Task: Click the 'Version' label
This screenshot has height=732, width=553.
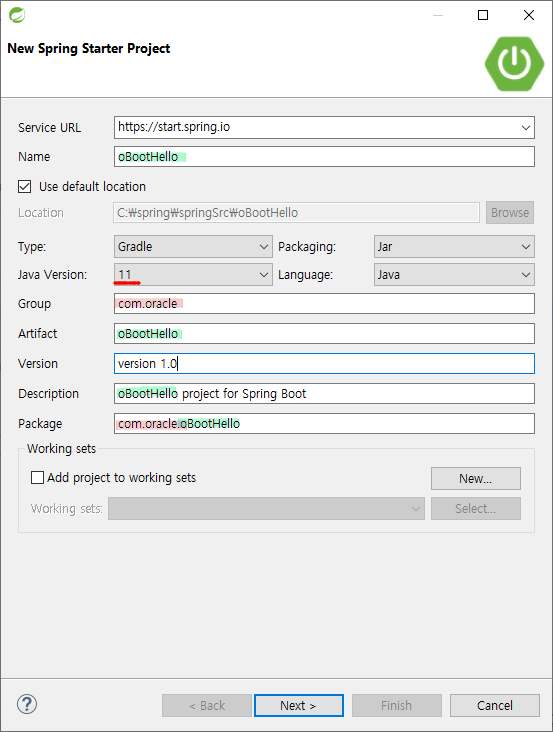Action: [38, 364]
